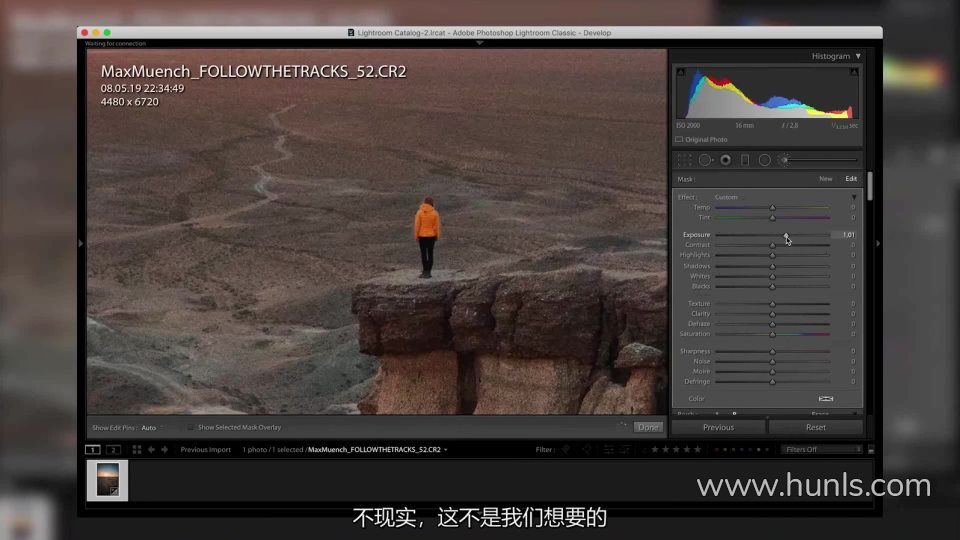Click the Done button
This screenshot has width=960, height=540.
(x=648, y=427)
